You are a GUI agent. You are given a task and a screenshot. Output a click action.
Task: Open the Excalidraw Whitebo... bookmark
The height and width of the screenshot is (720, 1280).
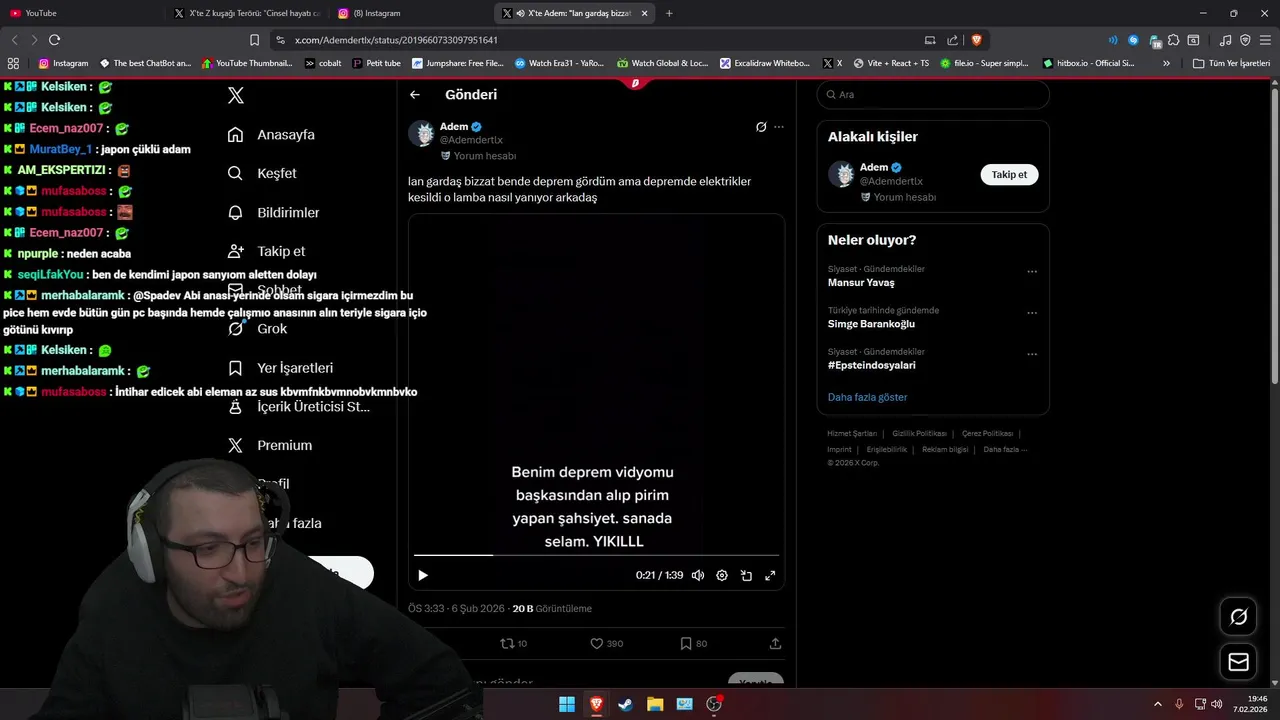pyautogui.click(x=765, y=63)
